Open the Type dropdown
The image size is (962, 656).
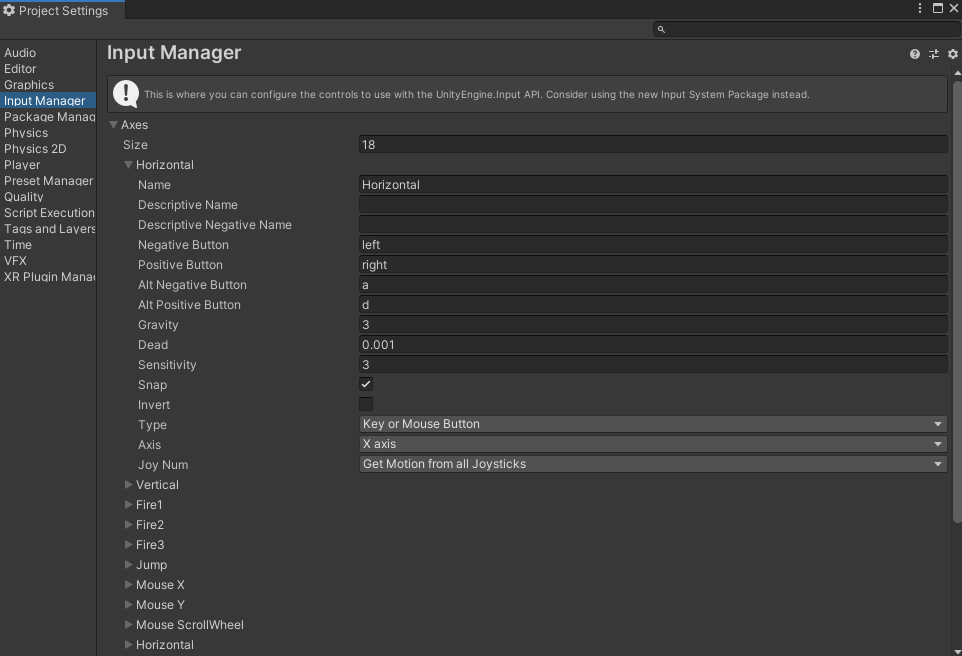click(x=652, y=424)
